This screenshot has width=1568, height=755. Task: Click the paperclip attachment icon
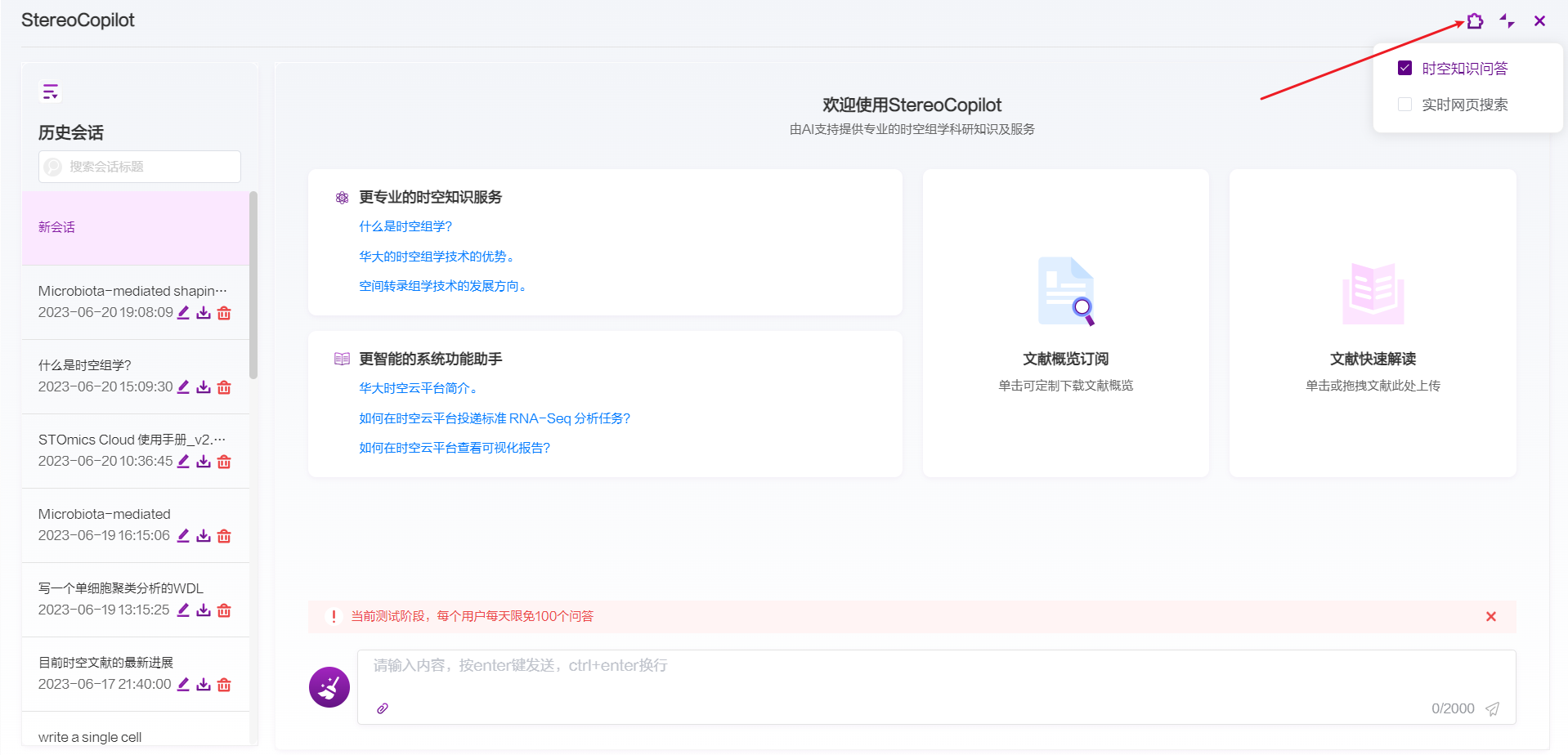coord(383,708)
